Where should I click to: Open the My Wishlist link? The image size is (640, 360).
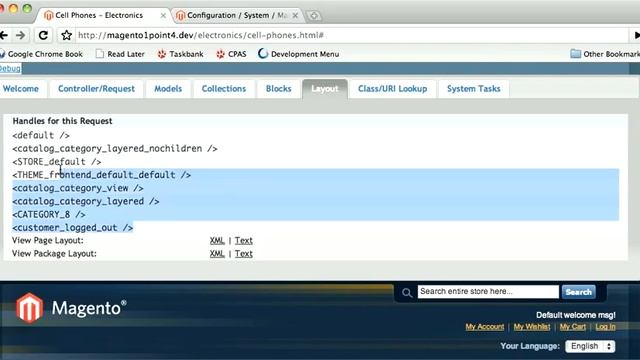[532, 327]
